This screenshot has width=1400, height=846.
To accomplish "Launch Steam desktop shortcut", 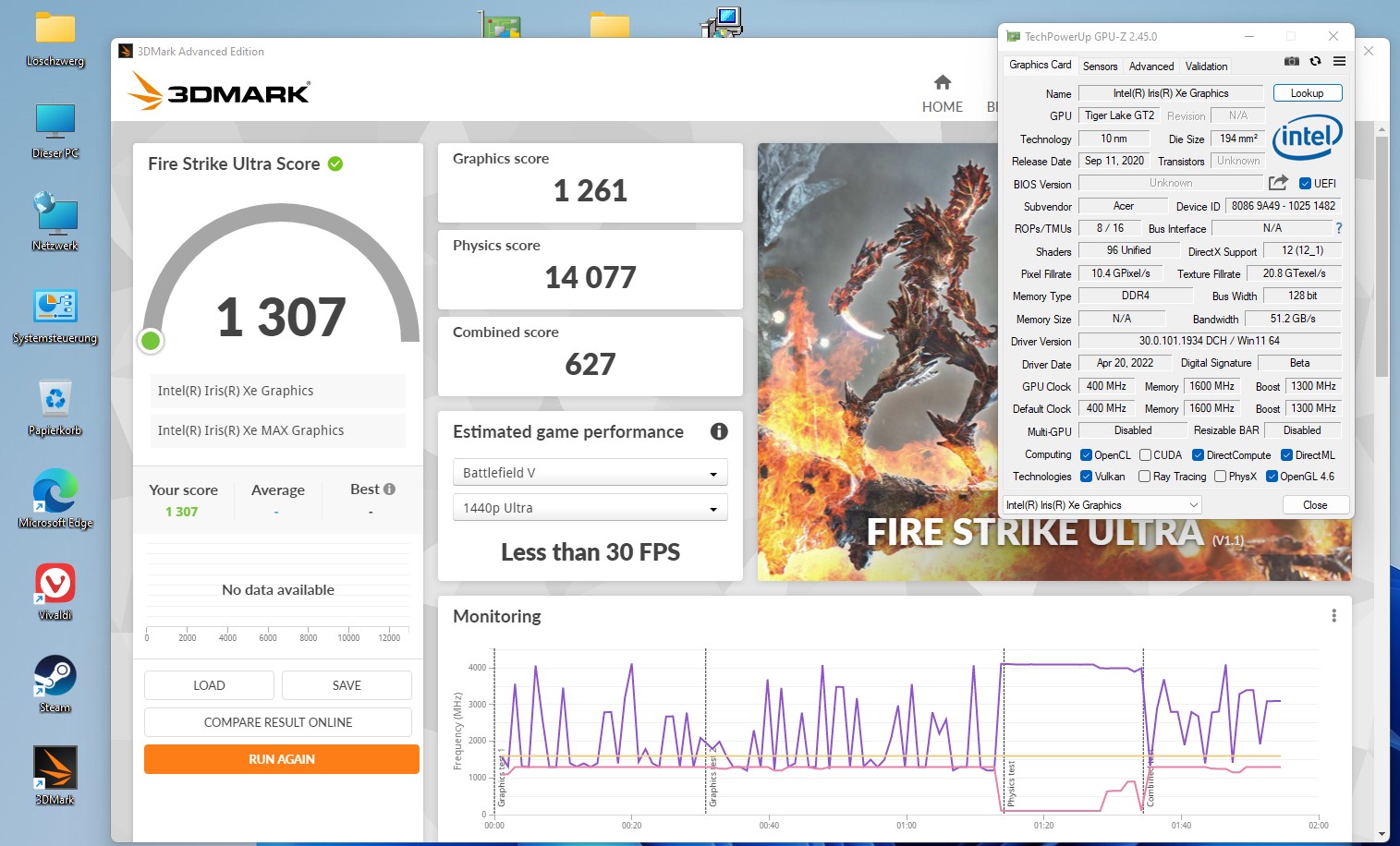I will click(x=55, y=684).
